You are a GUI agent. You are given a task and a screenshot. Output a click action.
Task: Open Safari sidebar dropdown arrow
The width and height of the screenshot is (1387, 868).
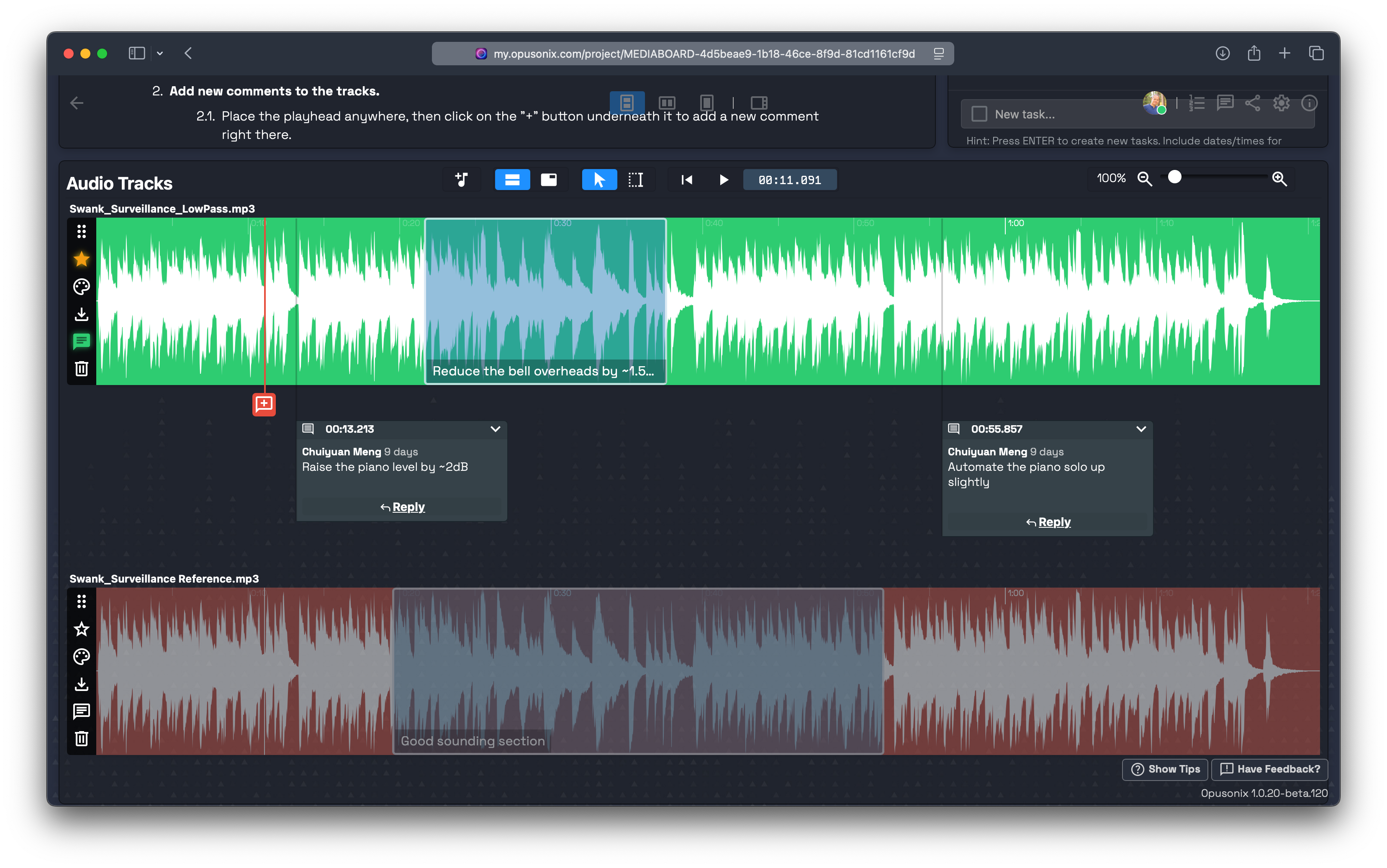160,54
